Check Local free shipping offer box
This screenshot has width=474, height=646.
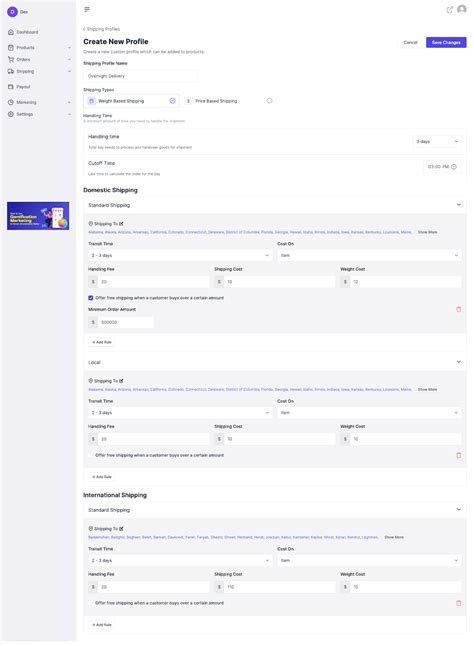pyautogui.click(x=91, y=455)
